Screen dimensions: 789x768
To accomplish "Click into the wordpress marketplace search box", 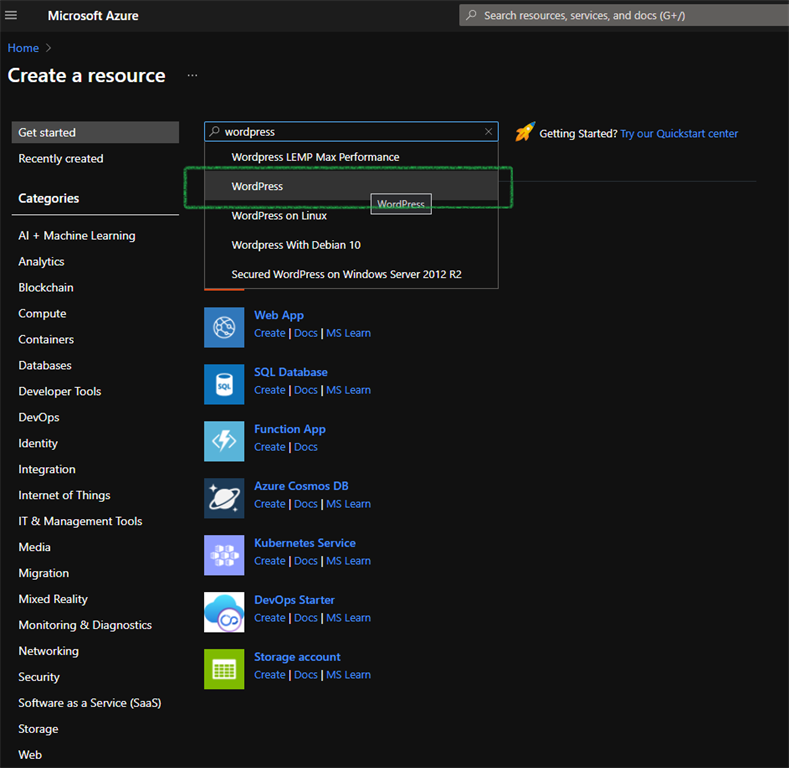I will click(x=351, y=131).
